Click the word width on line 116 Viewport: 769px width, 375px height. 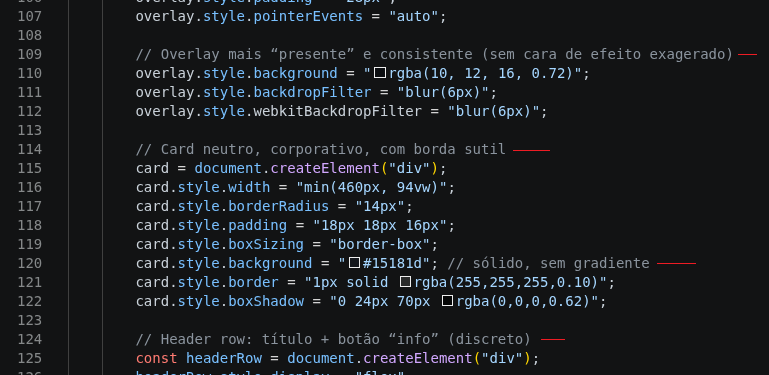click(x=249, y=187)
